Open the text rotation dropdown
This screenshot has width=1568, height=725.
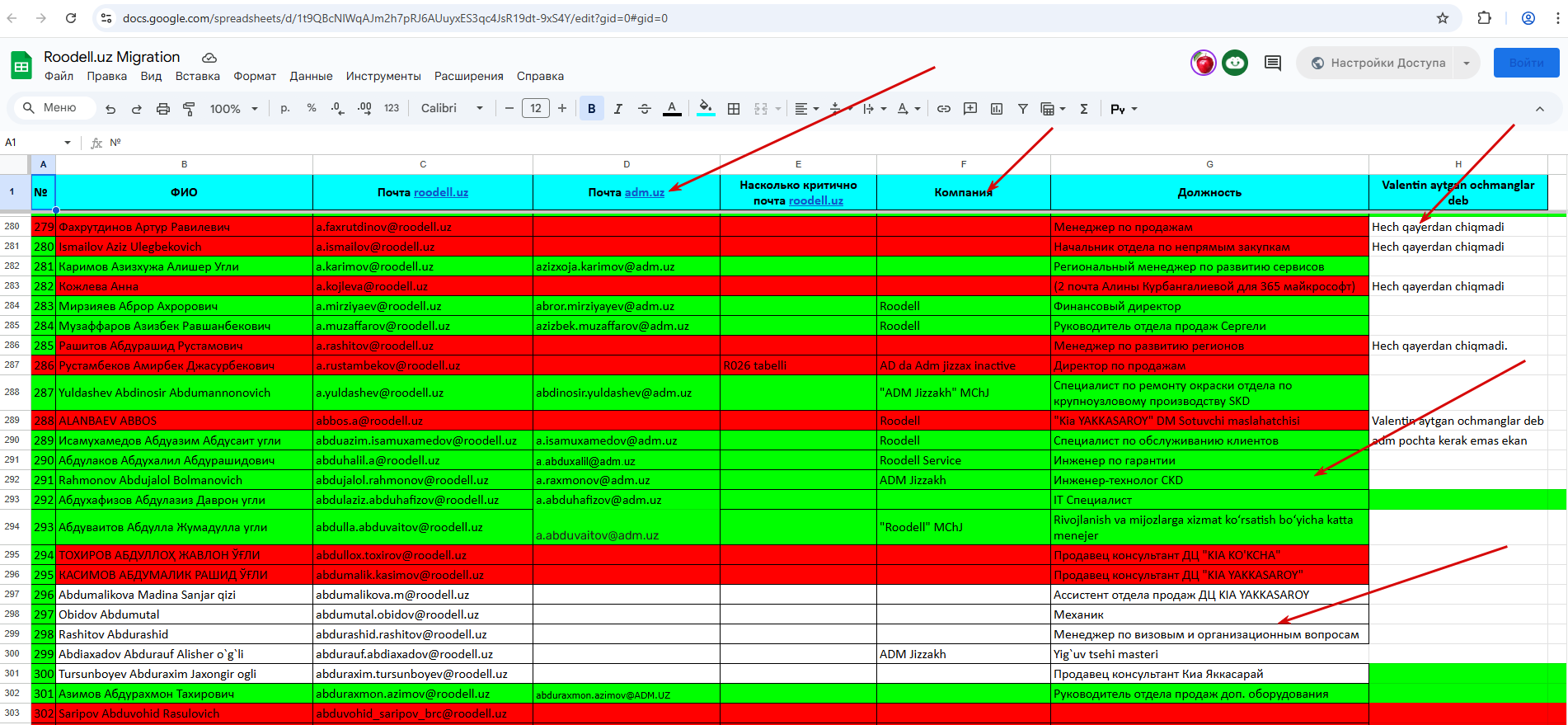click(908, 109)
